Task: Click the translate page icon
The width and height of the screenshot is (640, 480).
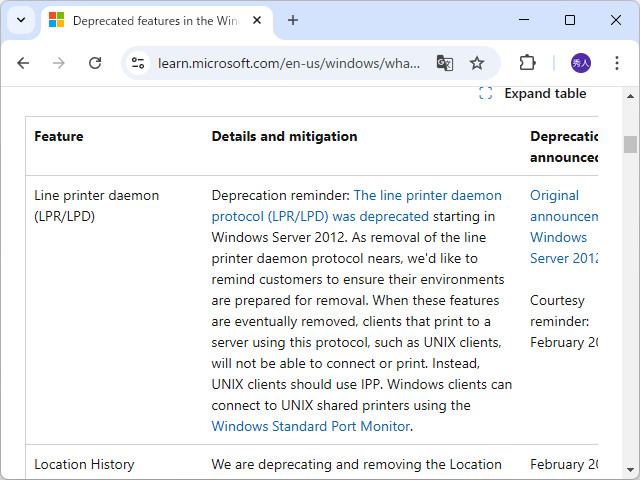Action: coord(445,63)
